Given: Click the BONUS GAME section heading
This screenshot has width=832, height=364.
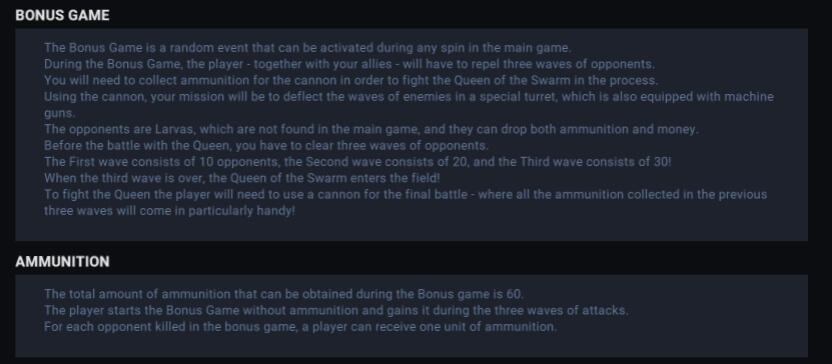Looking at the screenshot, I should coord(62,15).
